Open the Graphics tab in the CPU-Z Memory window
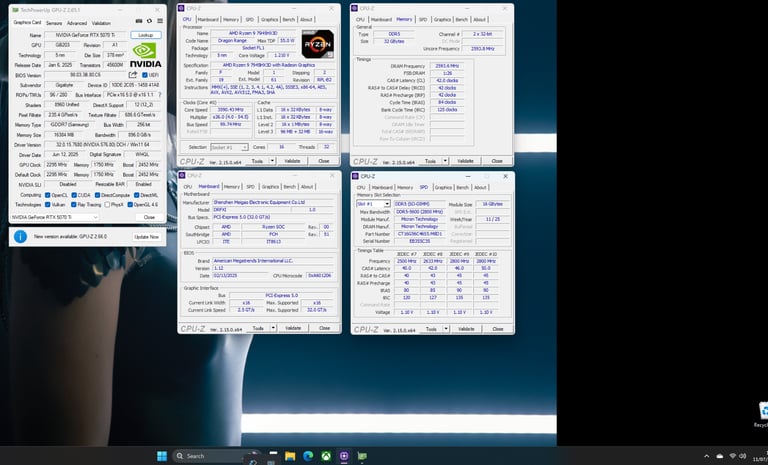The width and height of the screenshot is (768, 465). click(x=442, y=20)
